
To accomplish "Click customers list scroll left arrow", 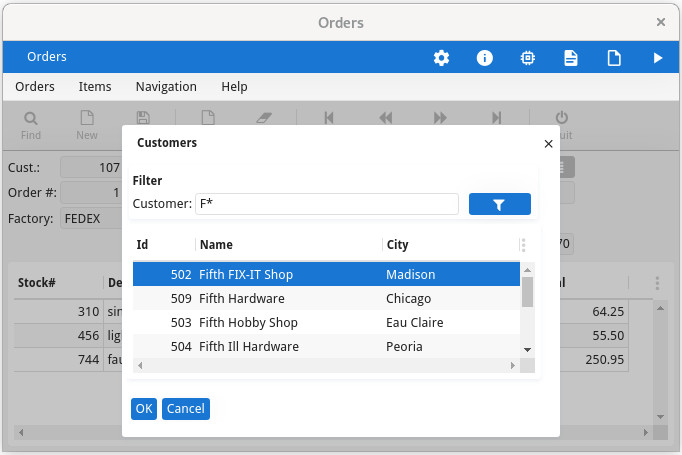I will [x=140, y=366].
